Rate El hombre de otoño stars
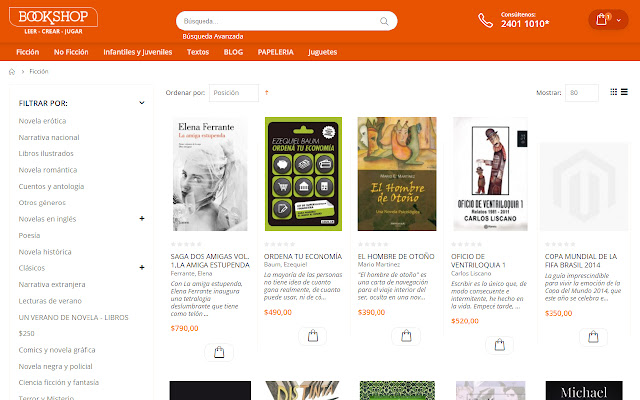 click(373, 244)
